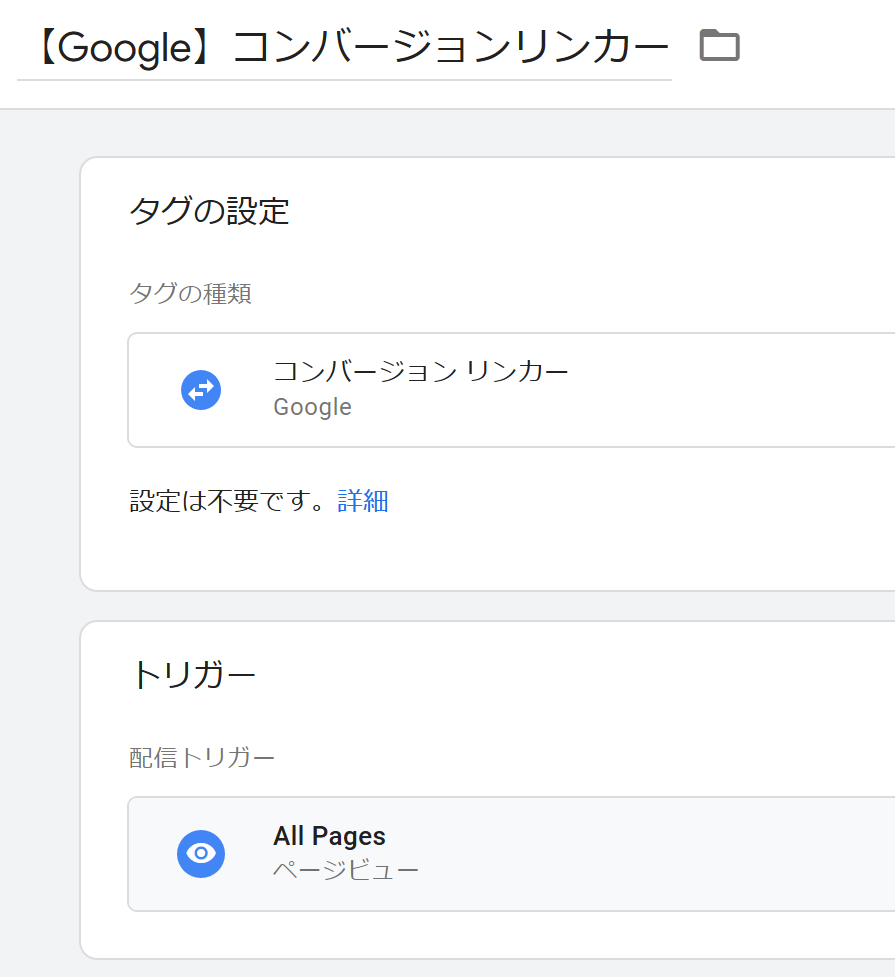Open the 詳細 link

pos(363,501)
